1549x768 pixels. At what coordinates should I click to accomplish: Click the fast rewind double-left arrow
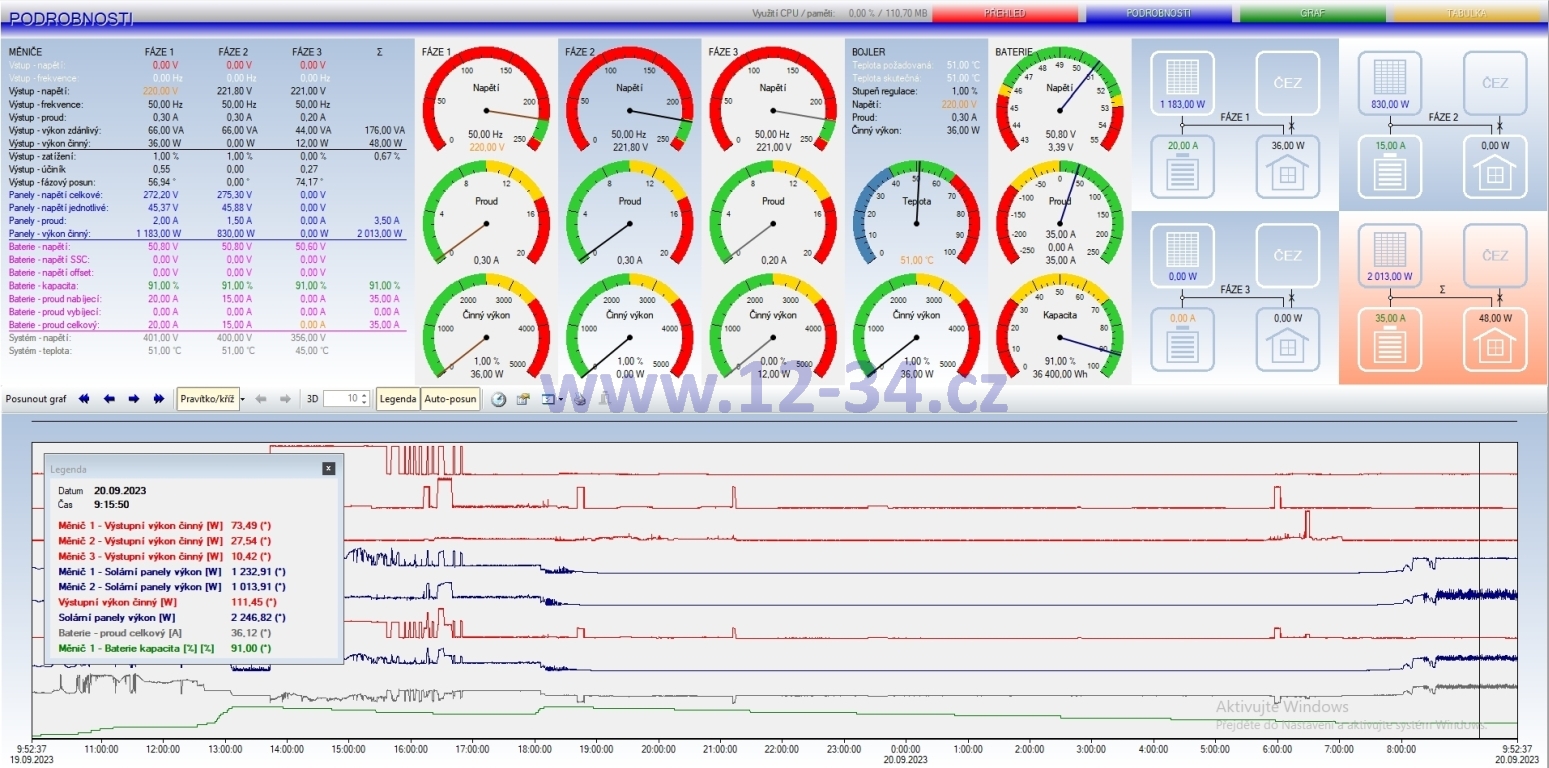tap(84, 399)
